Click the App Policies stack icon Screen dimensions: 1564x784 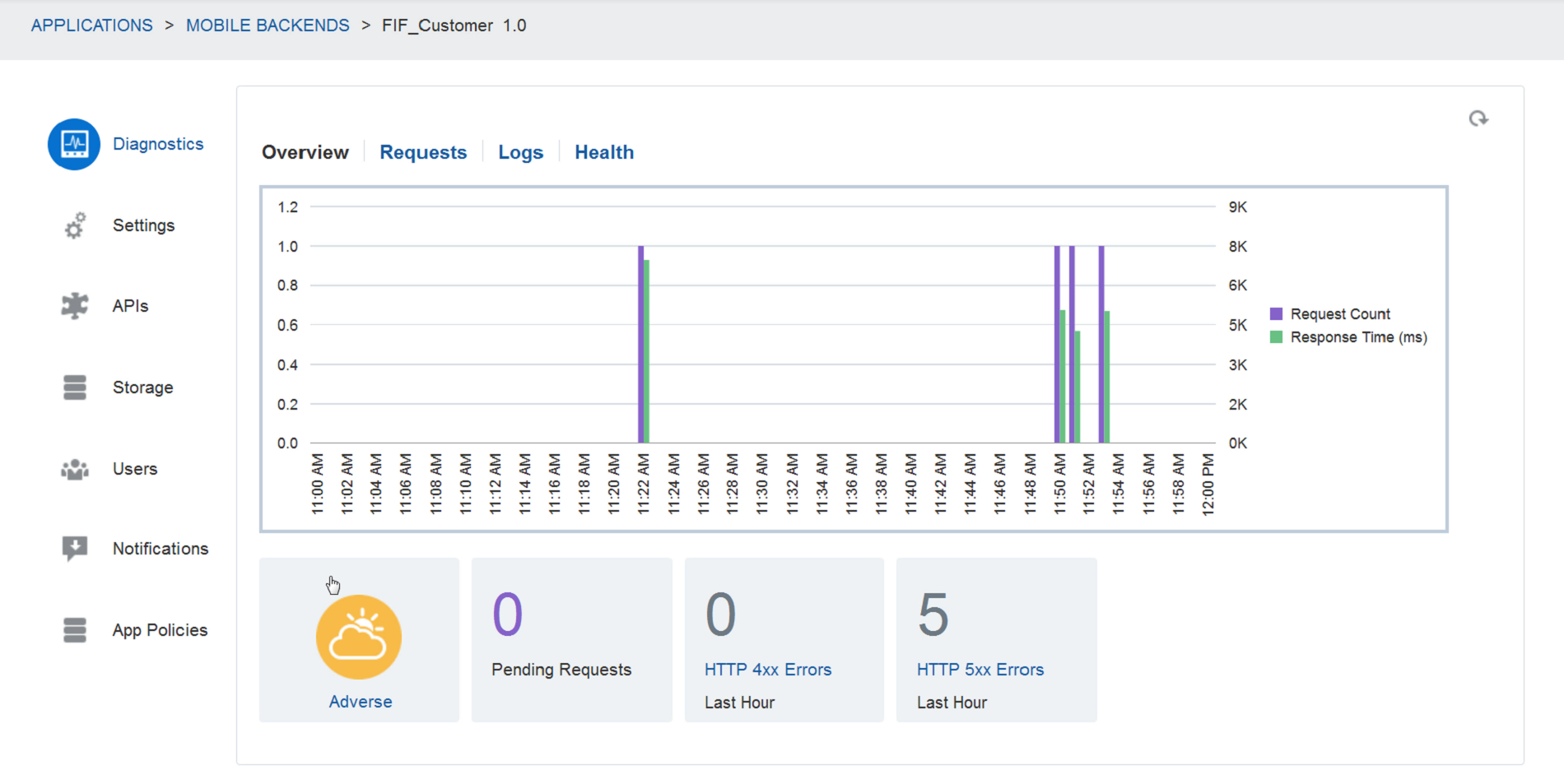75,630
